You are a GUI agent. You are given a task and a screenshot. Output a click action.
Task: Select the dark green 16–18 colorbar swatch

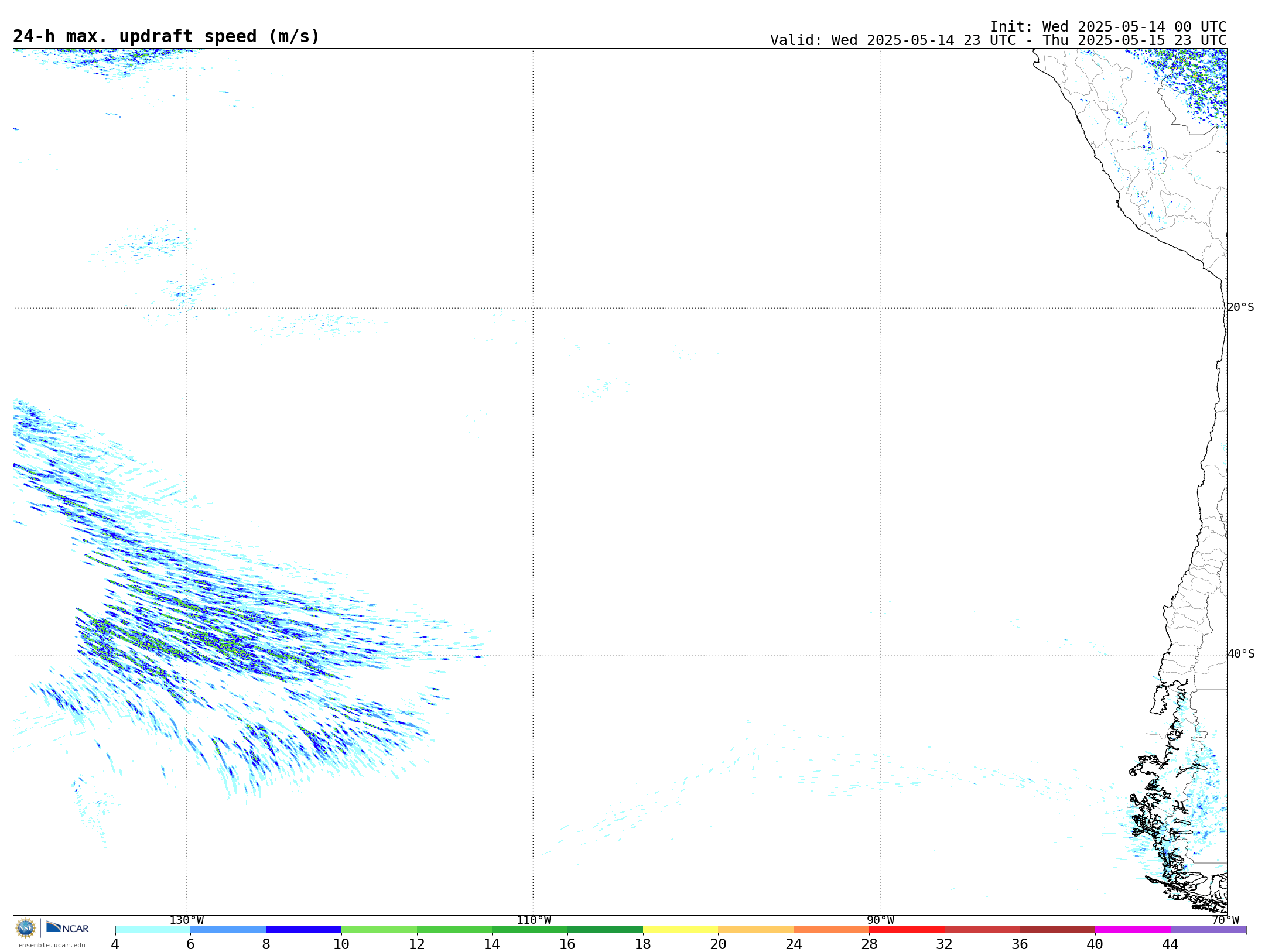605,929
